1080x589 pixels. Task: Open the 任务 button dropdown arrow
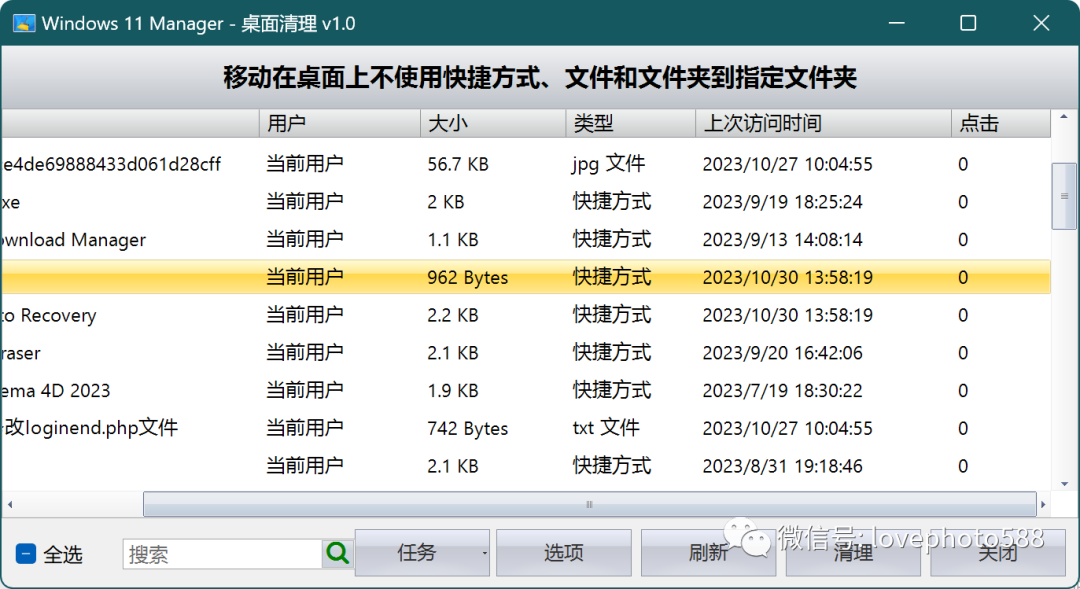pyautogui.click(x=484, y=553)
